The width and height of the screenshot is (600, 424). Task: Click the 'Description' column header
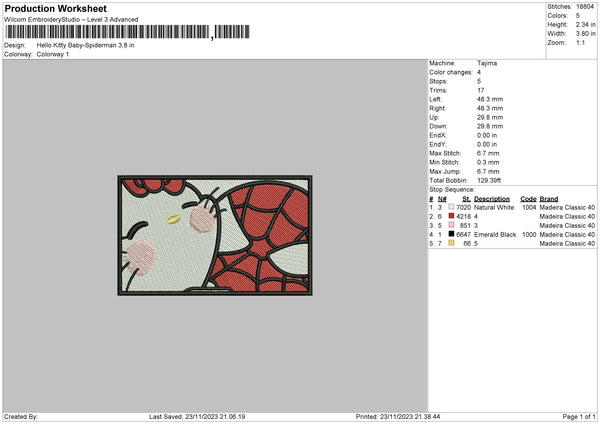[492, 199]
